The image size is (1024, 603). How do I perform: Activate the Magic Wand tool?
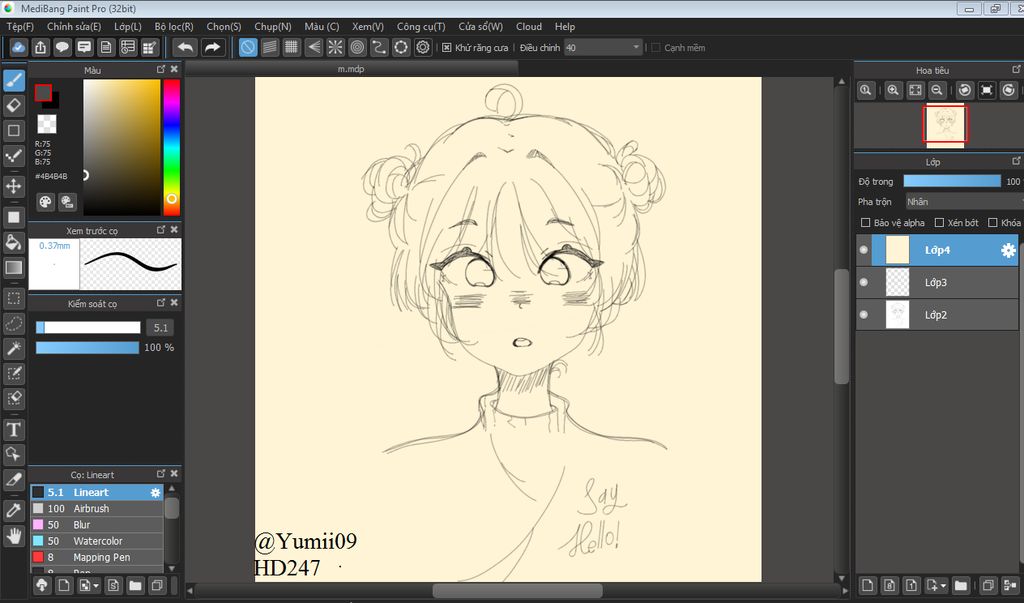pos(14,348)
